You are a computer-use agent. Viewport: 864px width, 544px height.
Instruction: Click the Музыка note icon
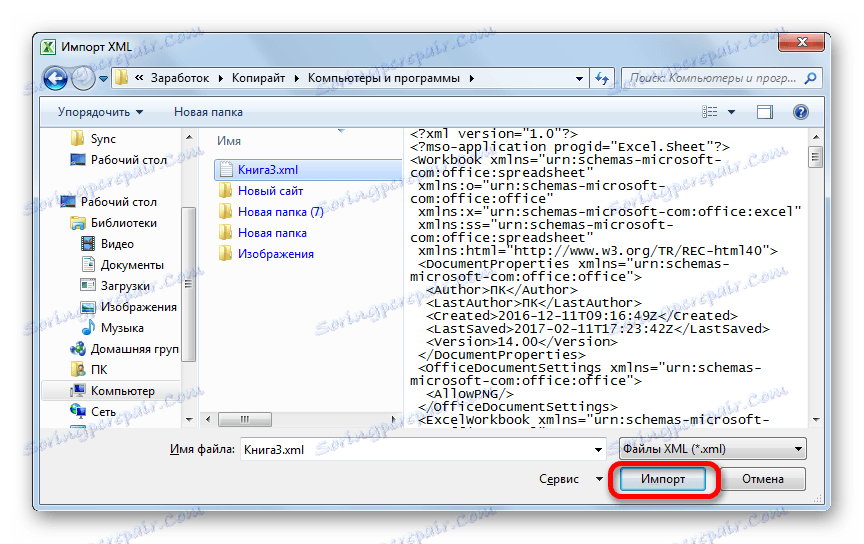88,327
